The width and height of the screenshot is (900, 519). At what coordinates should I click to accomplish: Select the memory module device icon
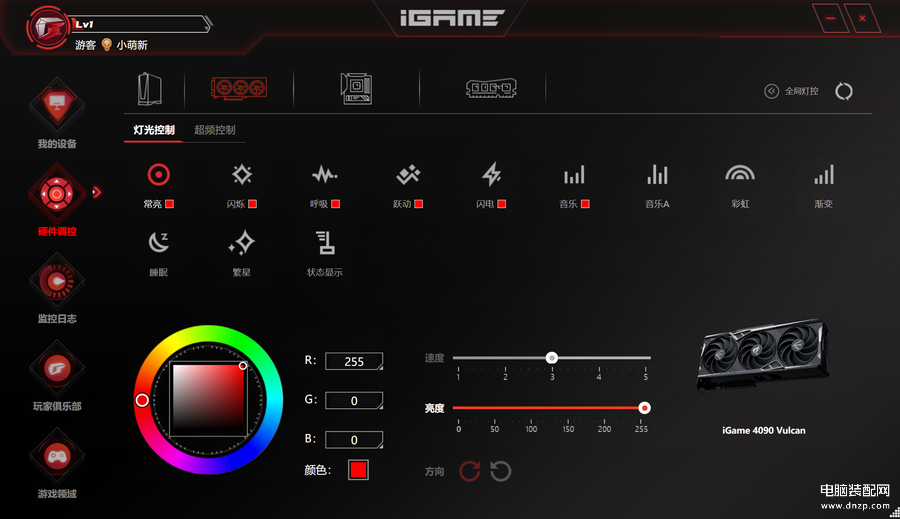(x=491, y=88)
